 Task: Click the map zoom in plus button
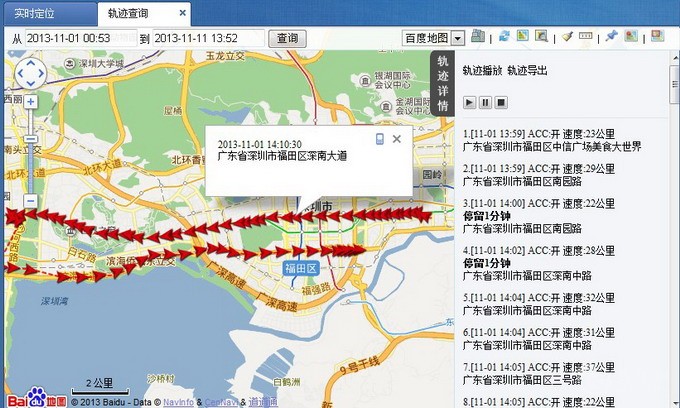(x=31, y=102)
